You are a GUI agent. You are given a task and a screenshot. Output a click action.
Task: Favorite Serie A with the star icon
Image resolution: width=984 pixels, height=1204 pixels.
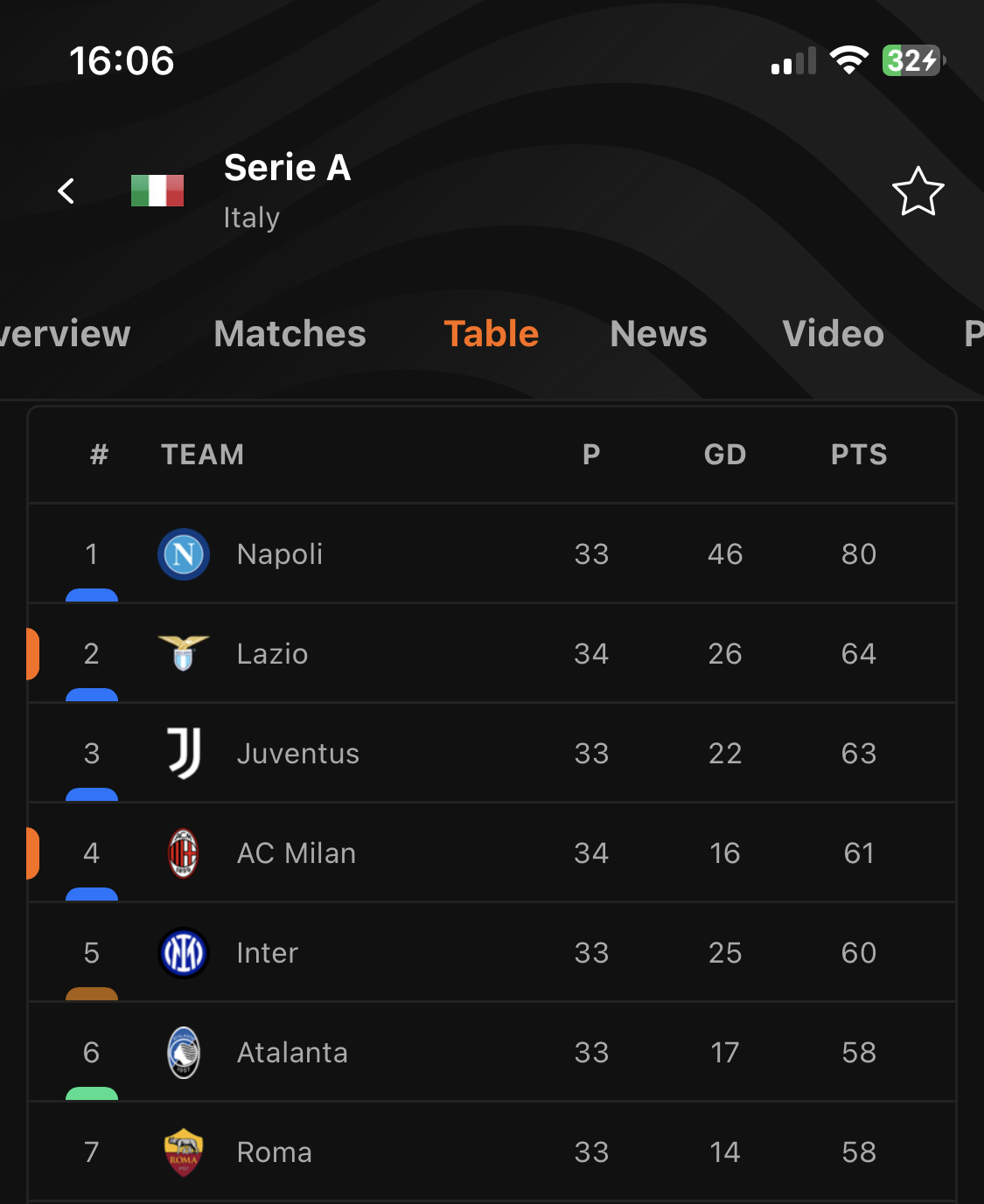coord(918,191)
